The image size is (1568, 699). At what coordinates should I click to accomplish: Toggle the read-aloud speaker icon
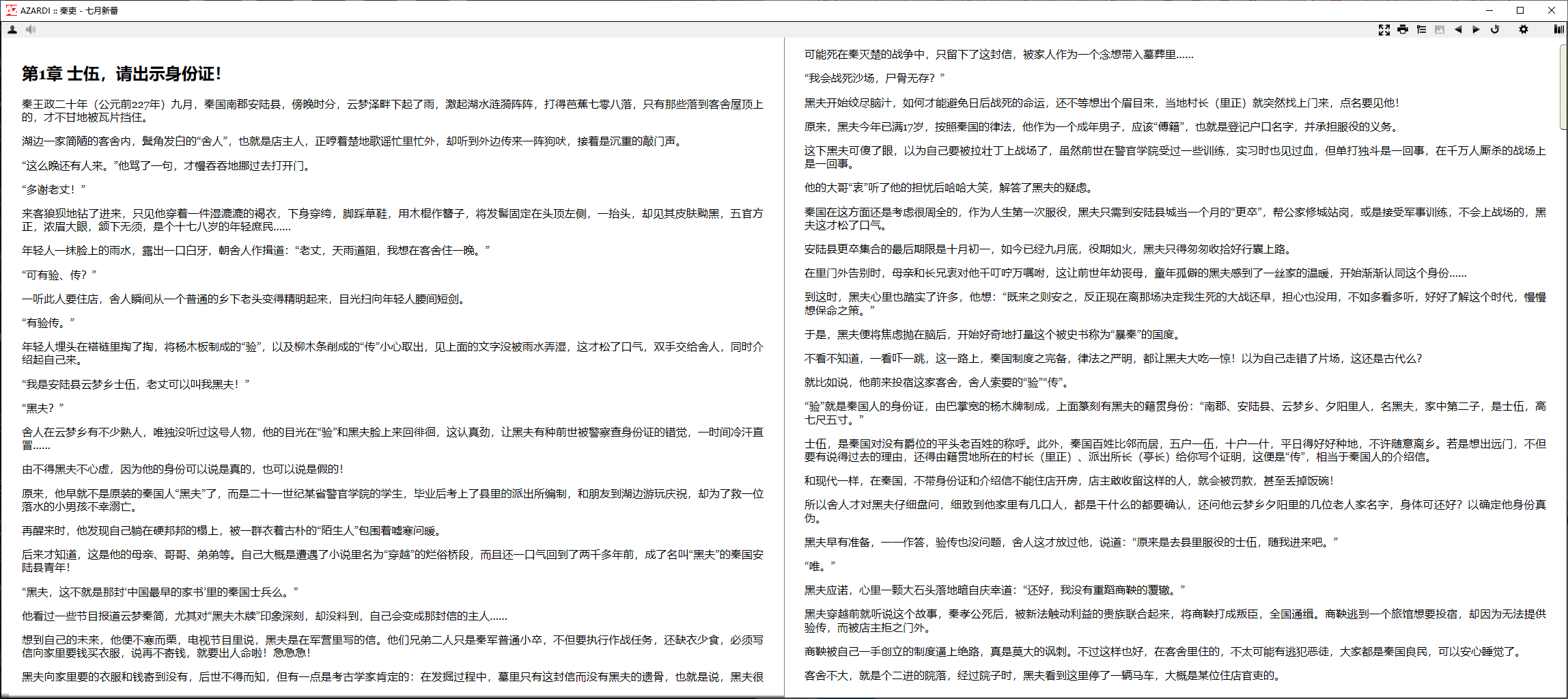[31, 29]
